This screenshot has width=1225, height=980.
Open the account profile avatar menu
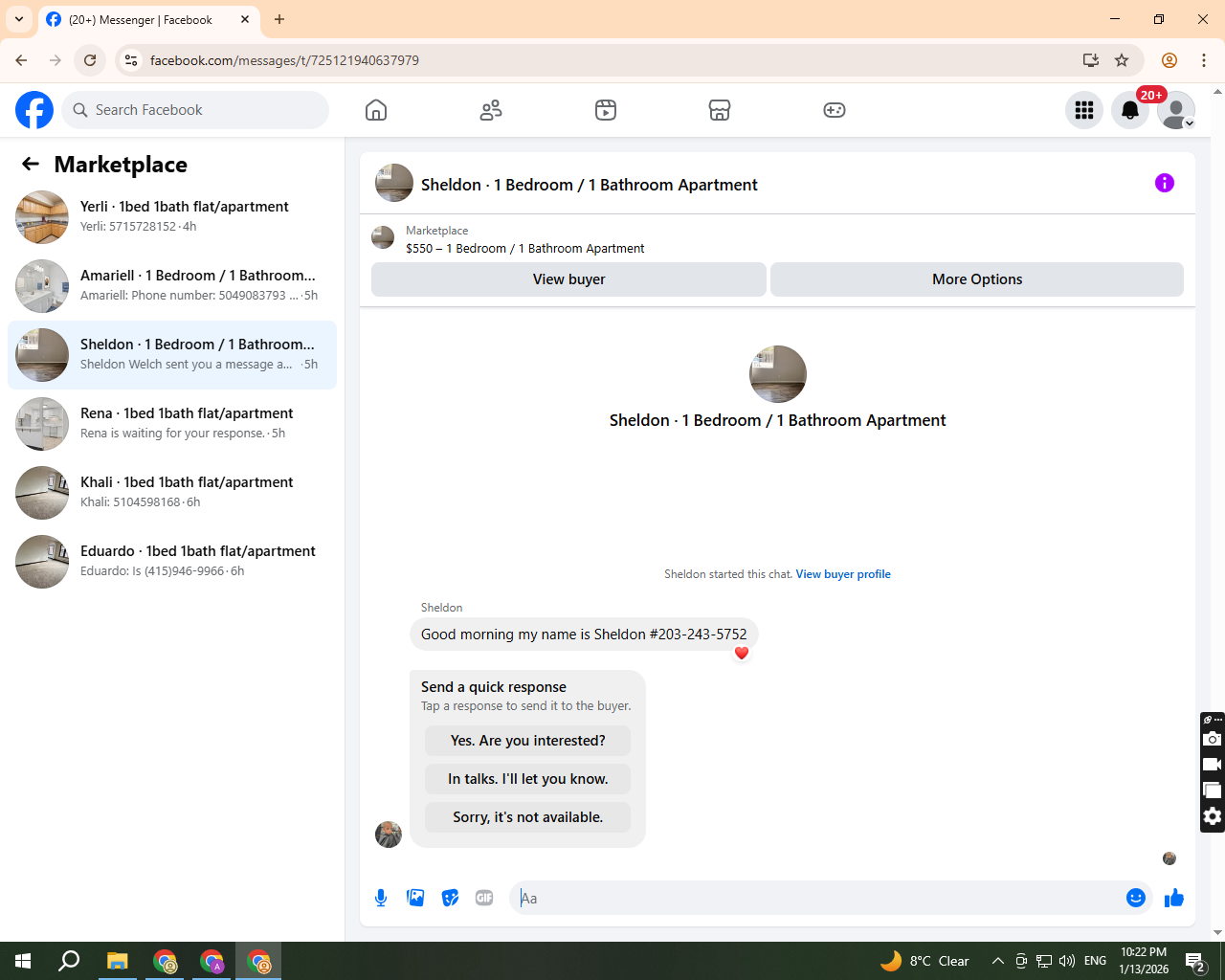(x=1176, y=110)
